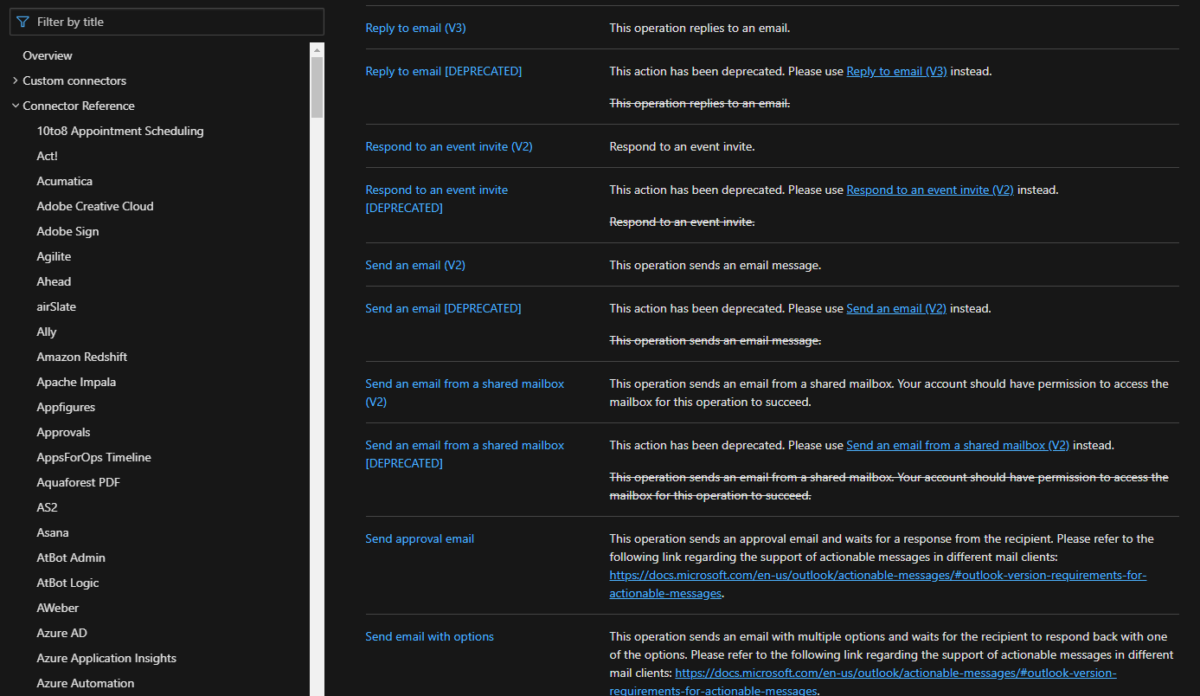Screen dimensions: 1200x696
Task: Expand the Custom connectors section
Action: click(16, 80)
